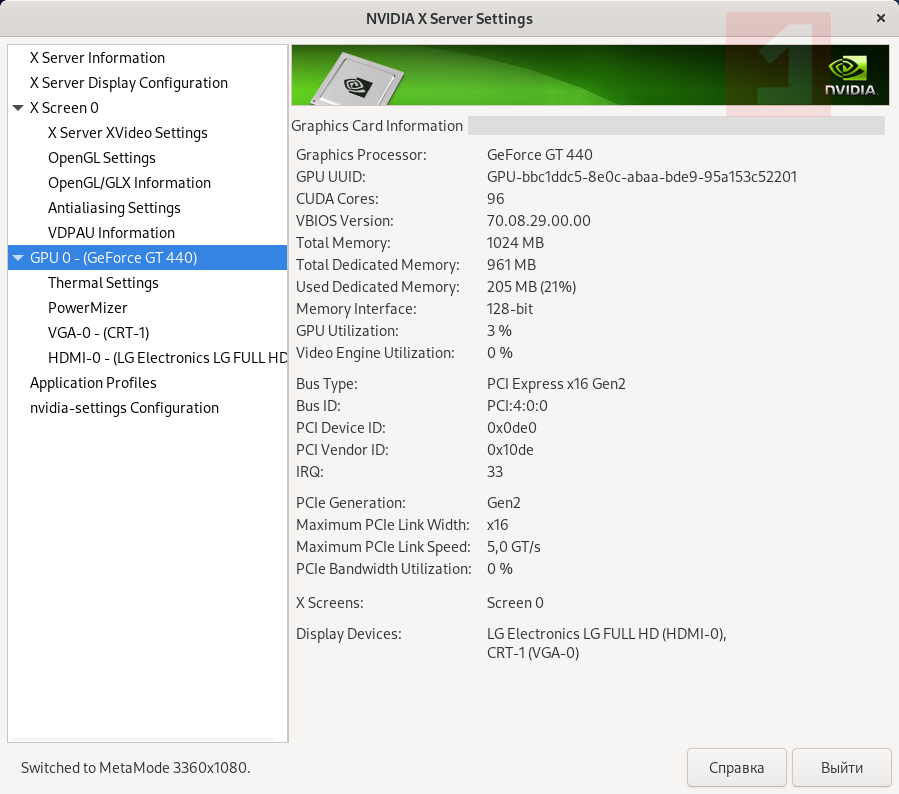This screenshot has height=794, width=899.
Task: Collapse the GPU 0 tree arrow
Action: coord(18,258)
